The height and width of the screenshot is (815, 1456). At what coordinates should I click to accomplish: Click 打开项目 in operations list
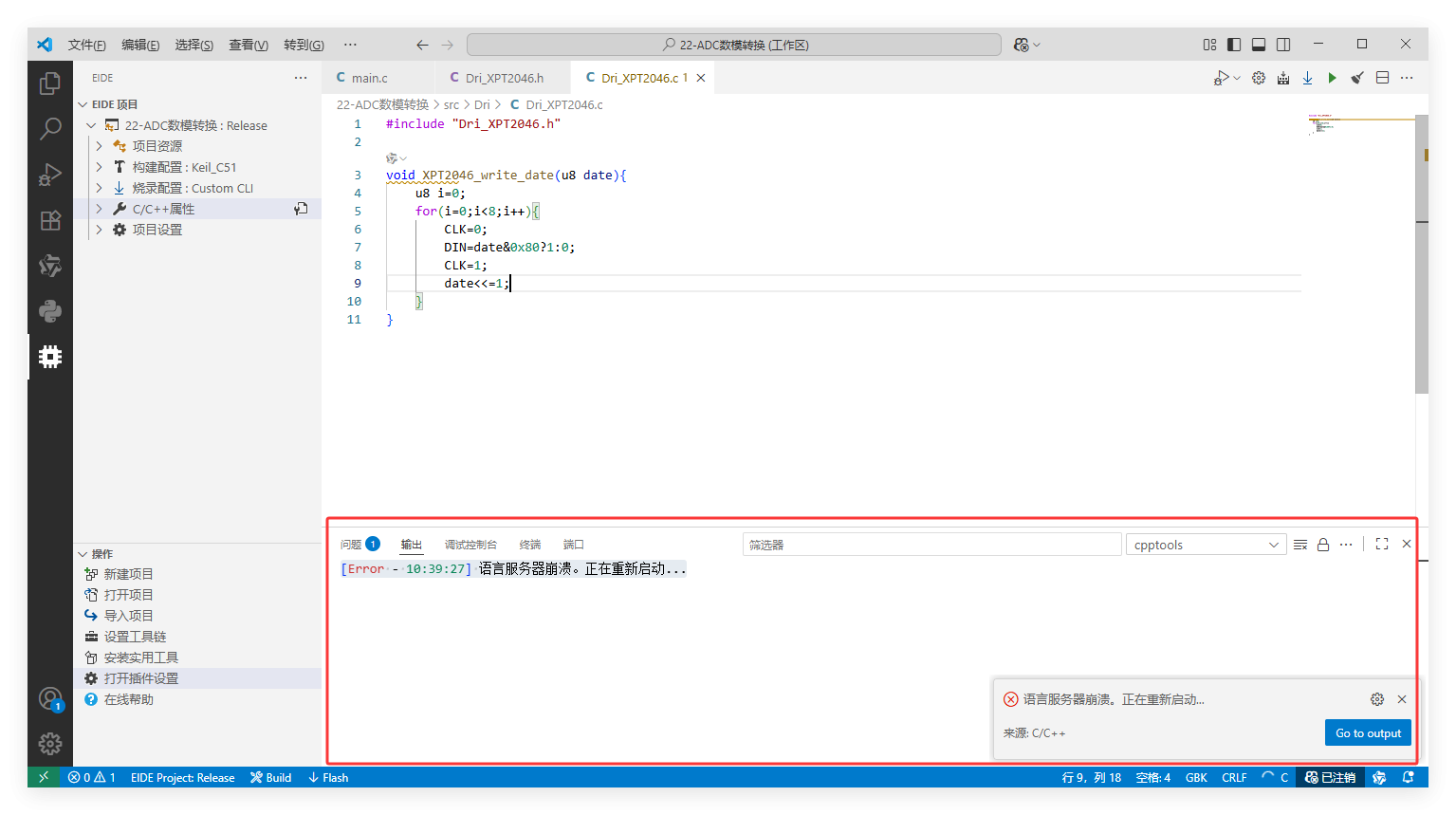click(128, 595)
